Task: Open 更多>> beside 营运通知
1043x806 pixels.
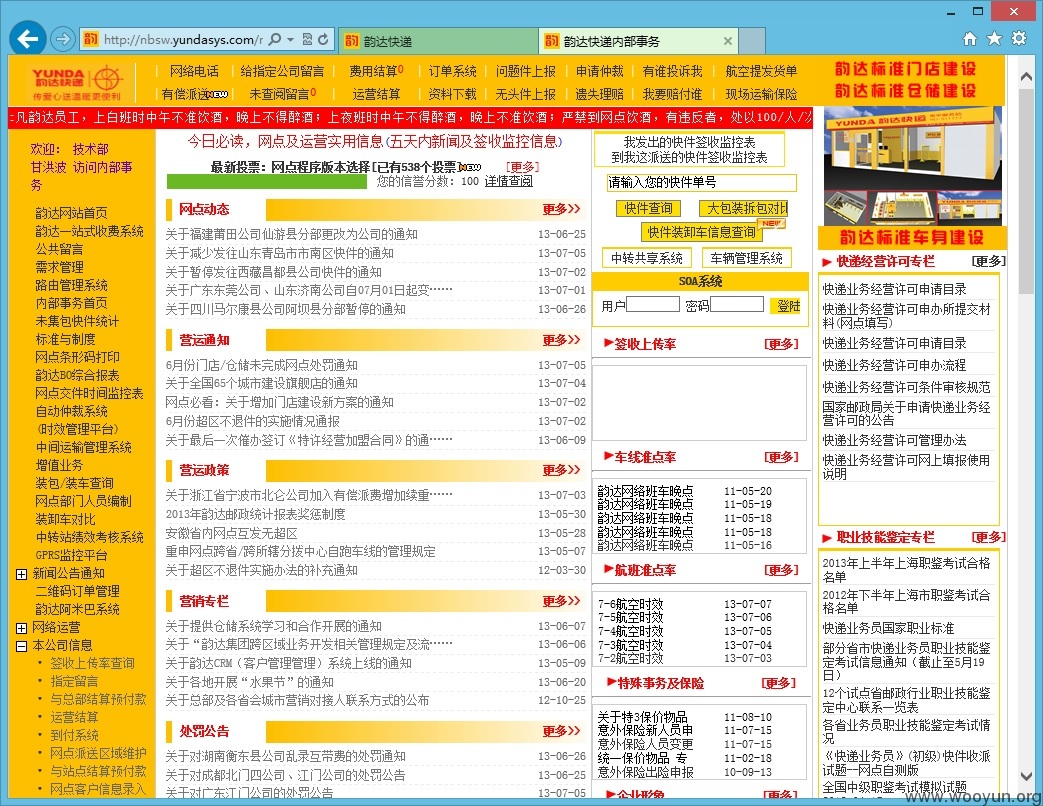Action: click(x=561, y=340)
